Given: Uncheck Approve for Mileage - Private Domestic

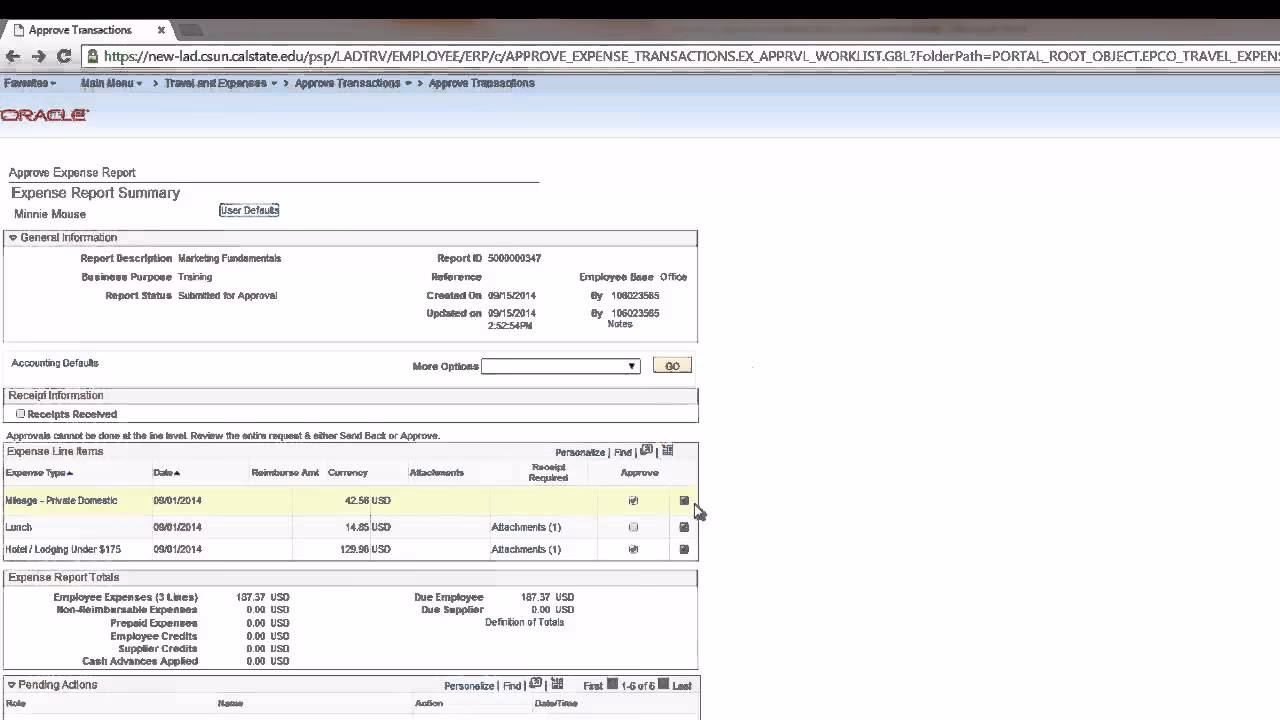Looking at the screenshot, I should pyautogui.click(x=633, y=501).
